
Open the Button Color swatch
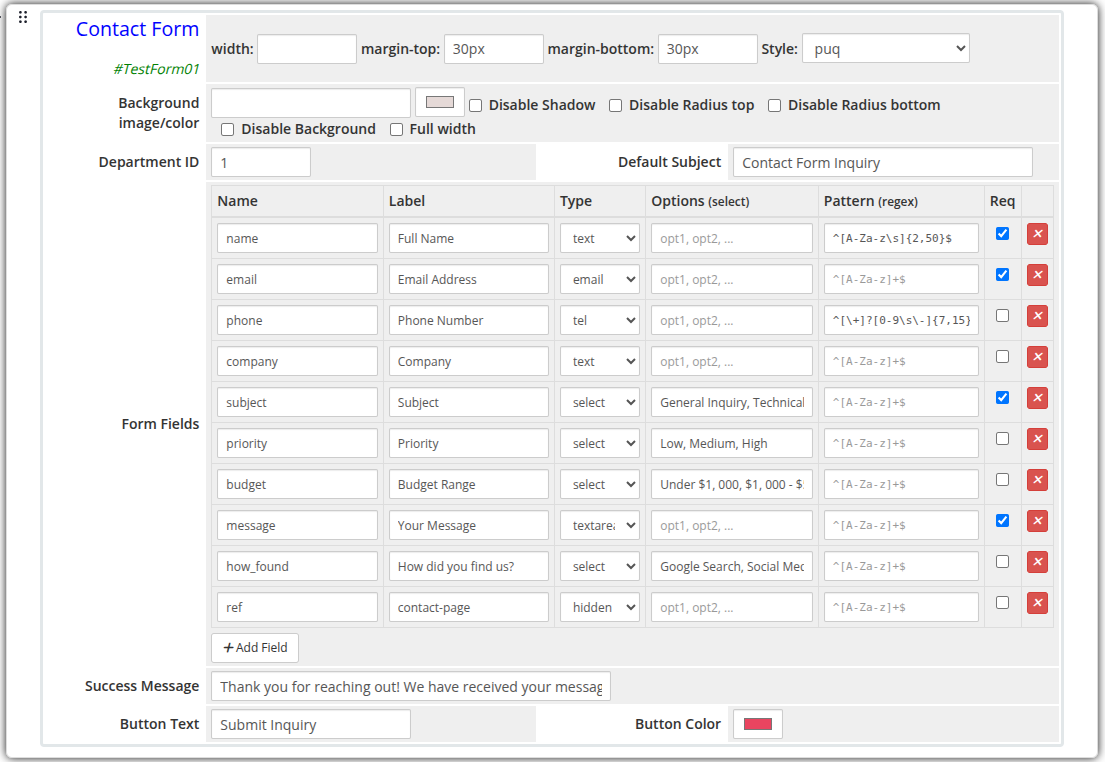[758, 724]
